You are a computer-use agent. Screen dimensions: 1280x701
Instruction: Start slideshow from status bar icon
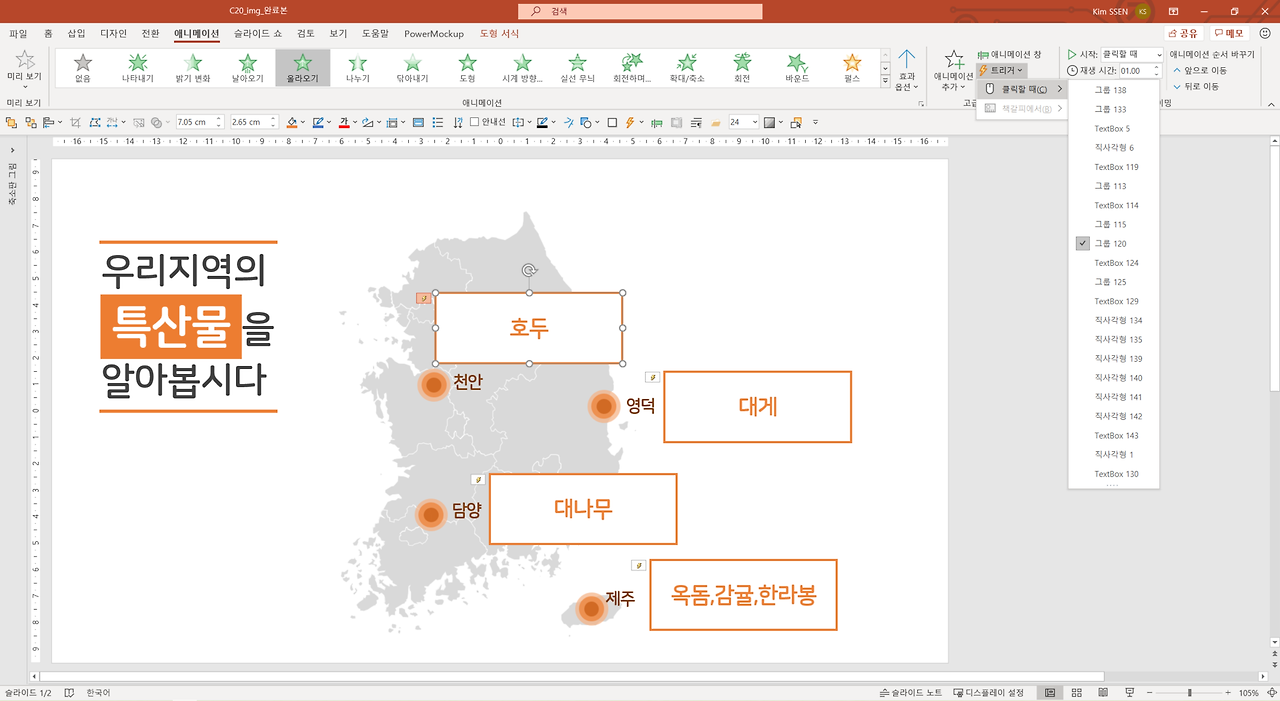(x=1129, y=692)
